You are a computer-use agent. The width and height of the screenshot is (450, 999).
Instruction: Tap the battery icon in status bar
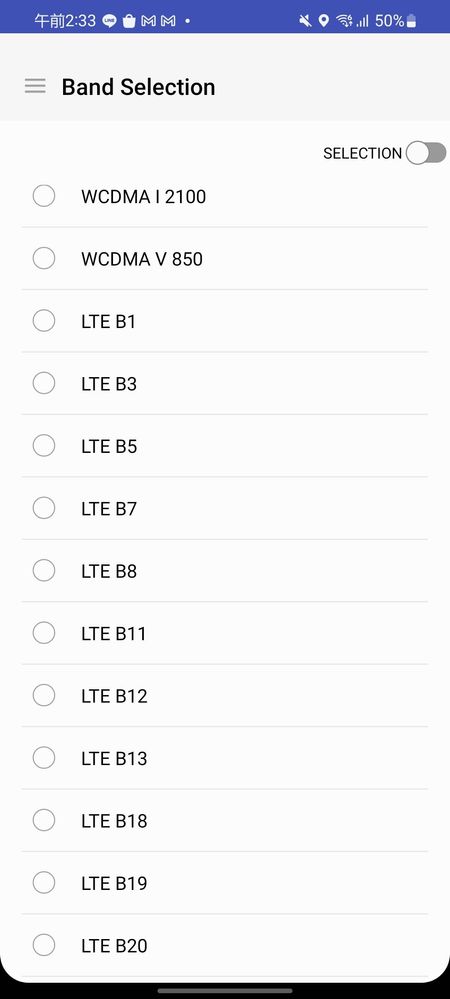coord(411,22)
